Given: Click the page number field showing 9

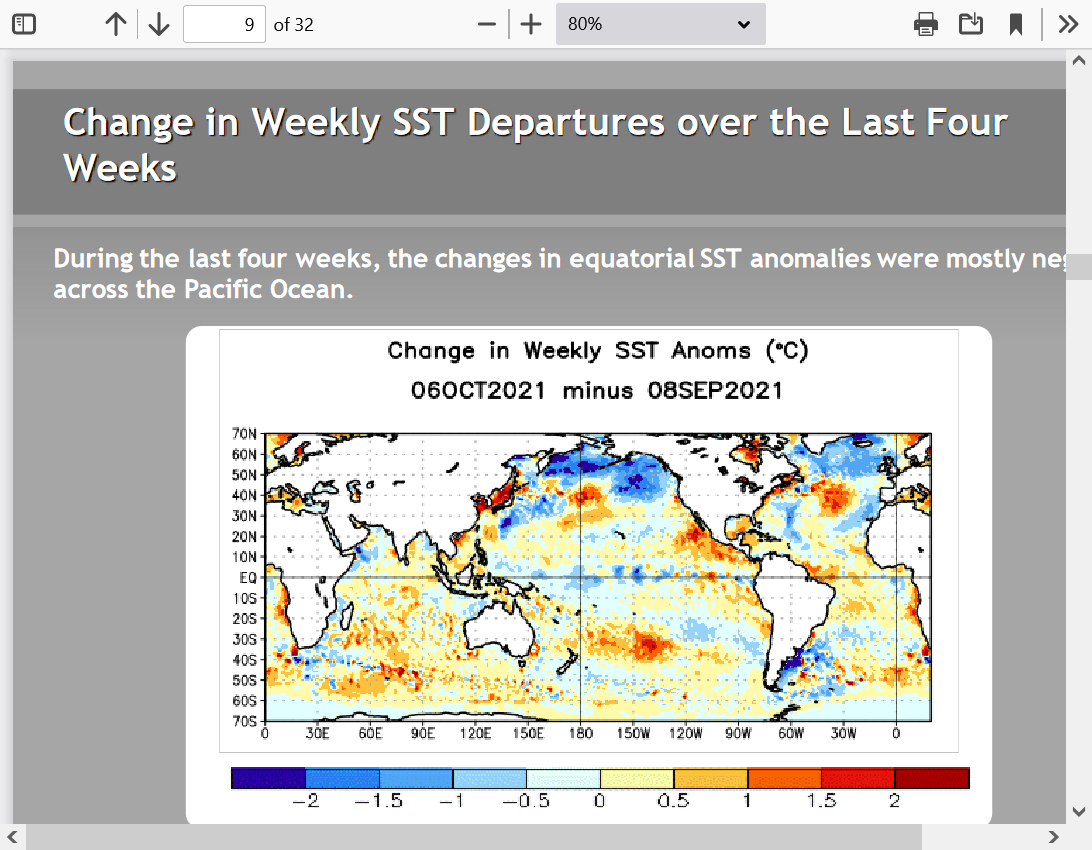Looking at the screenshot, I should click(x=224, y=24).
